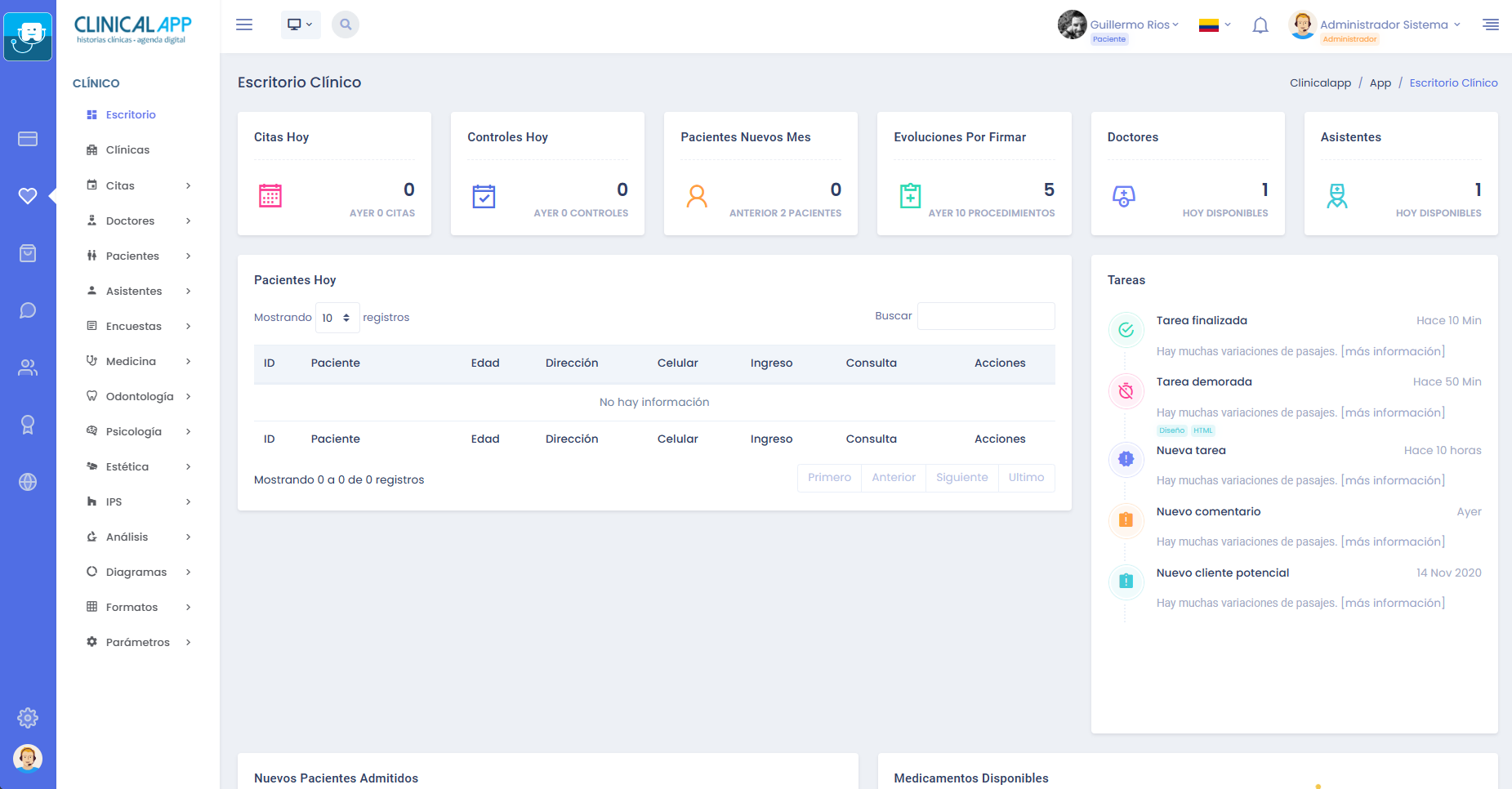This screenshot has width=1512, height=789.
Task: Open the chat bubble icon in left rail
Action: pyautogui.click(x=28, y=310)
